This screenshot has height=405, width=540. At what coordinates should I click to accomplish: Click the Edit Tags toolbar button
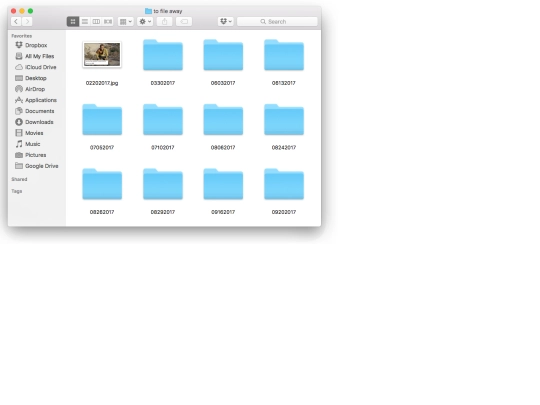(x=184, y=22)
